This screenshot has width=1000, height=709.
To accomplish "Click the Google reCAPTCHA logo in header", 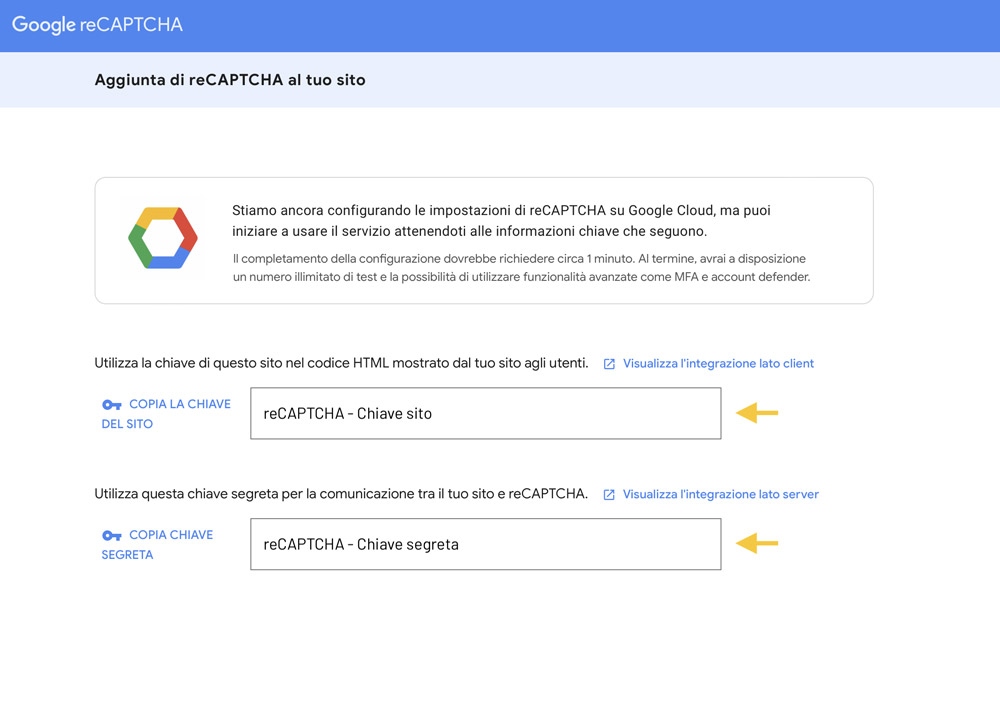I will click(x=97, y=25).
